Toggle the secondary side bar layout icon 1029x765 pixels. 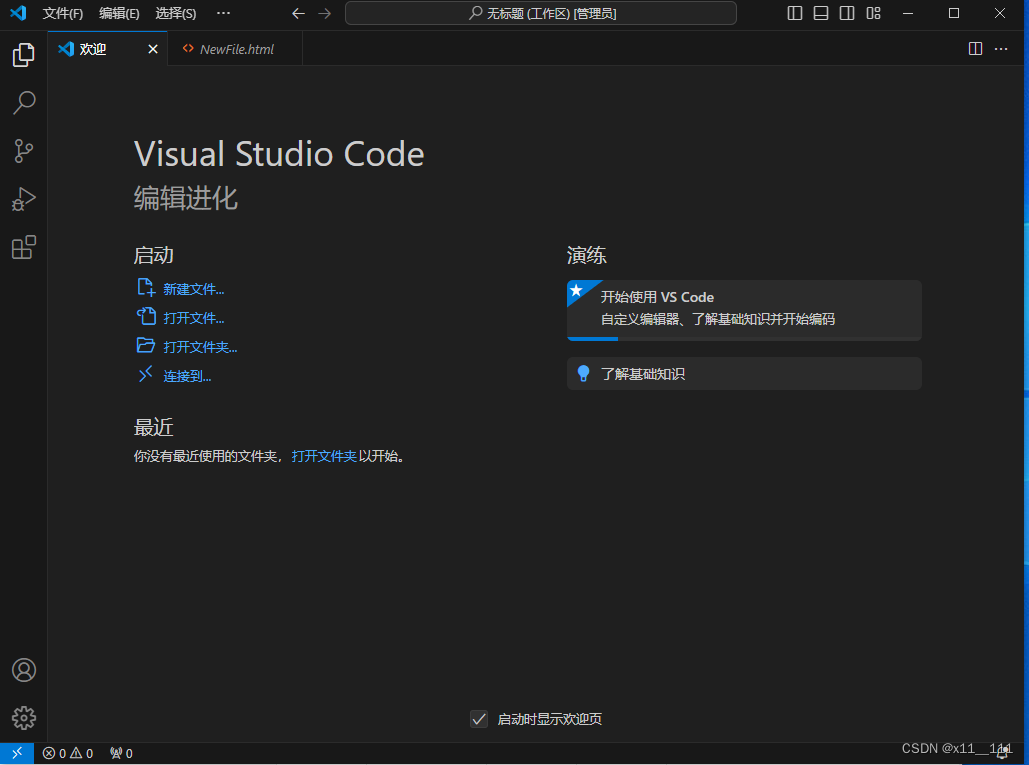pyautogui.click(x=847, y=13)
